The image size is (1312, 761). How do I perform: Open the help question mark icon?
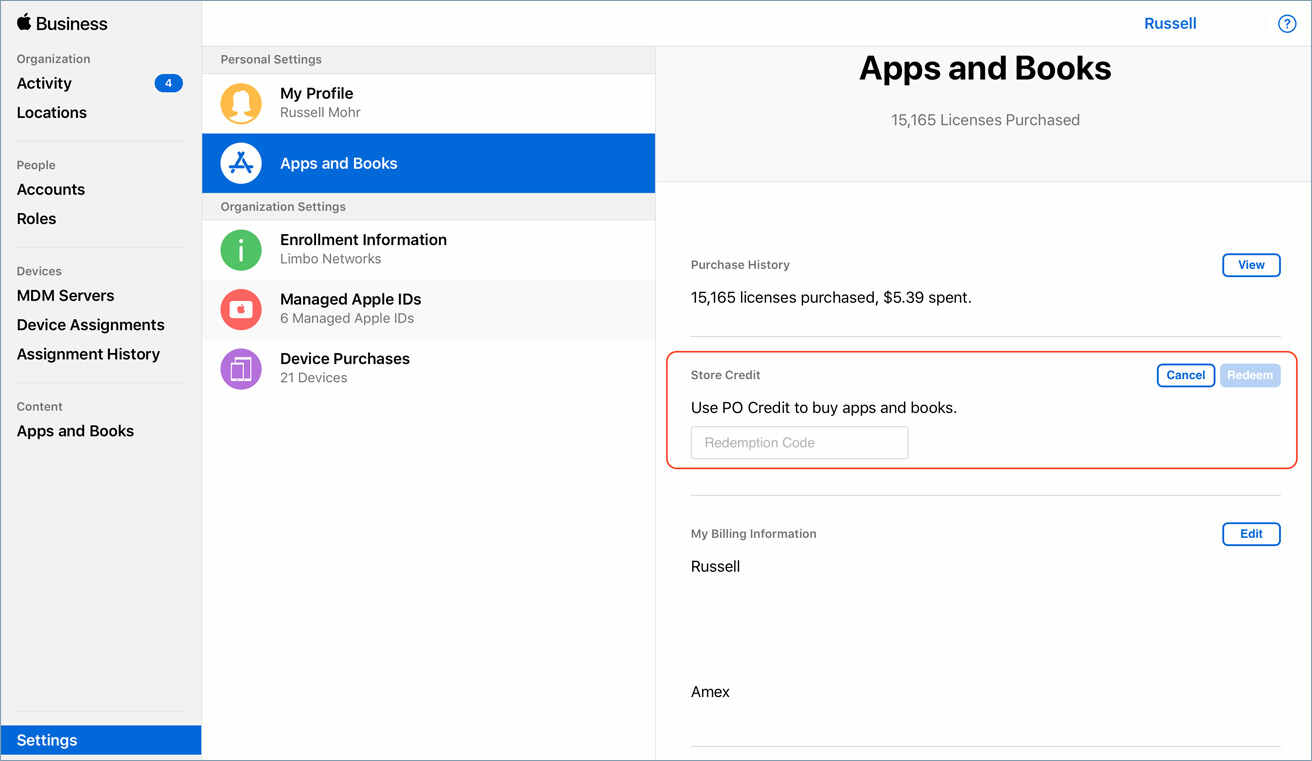[x=1287, y=24]
